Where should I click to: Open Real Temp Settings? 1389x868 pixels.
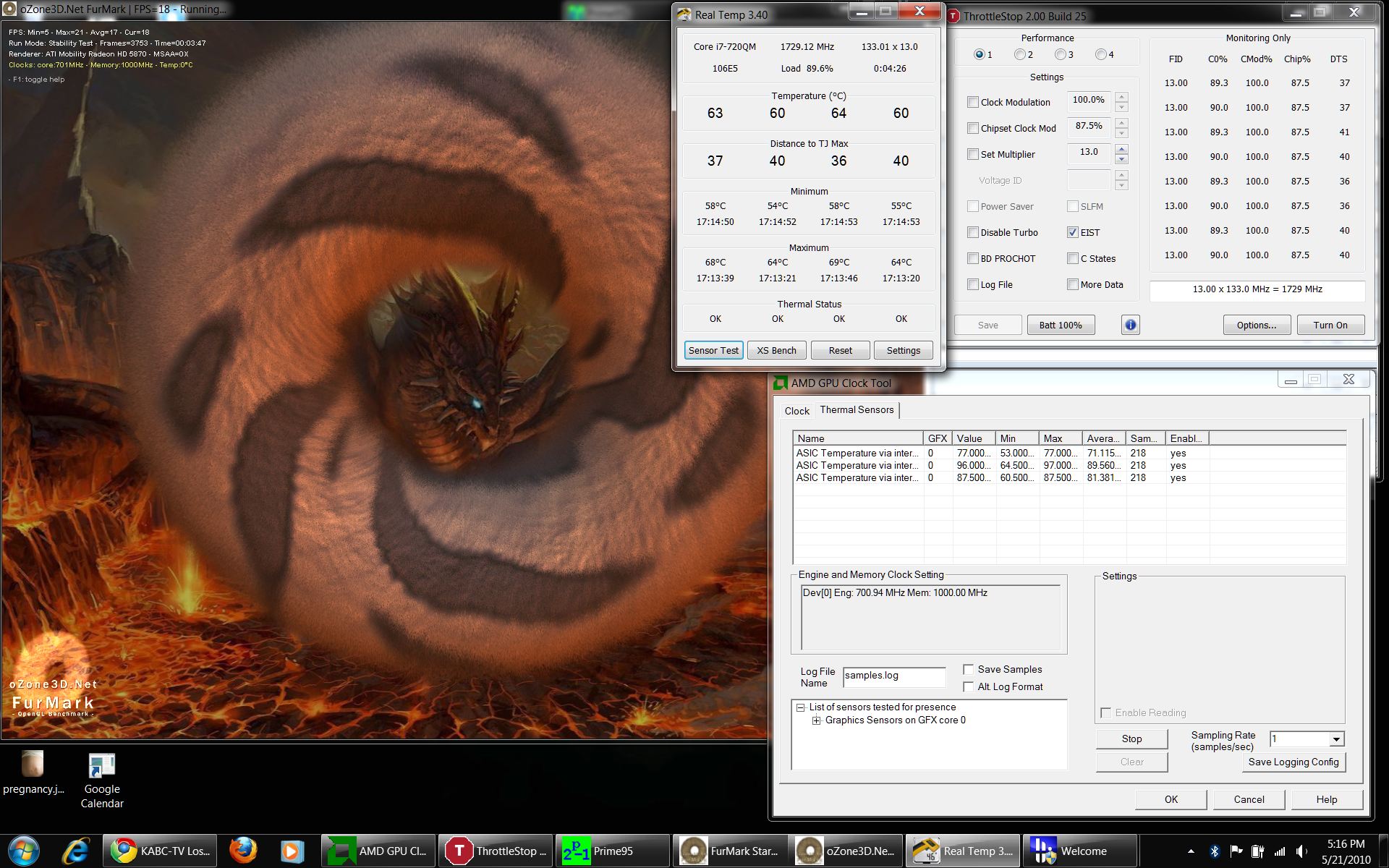(x=904, y=350)
